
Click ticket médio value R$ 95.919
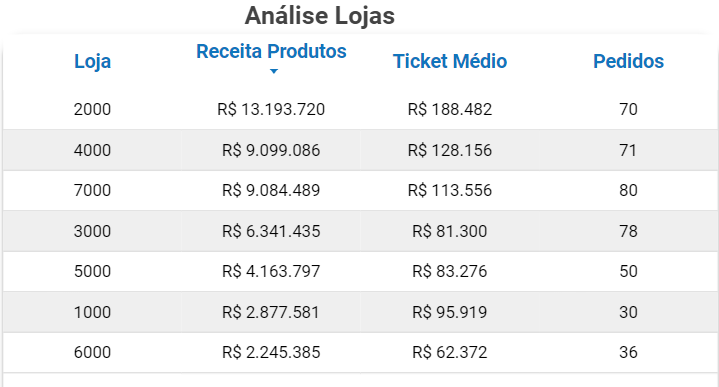(450, 312)
